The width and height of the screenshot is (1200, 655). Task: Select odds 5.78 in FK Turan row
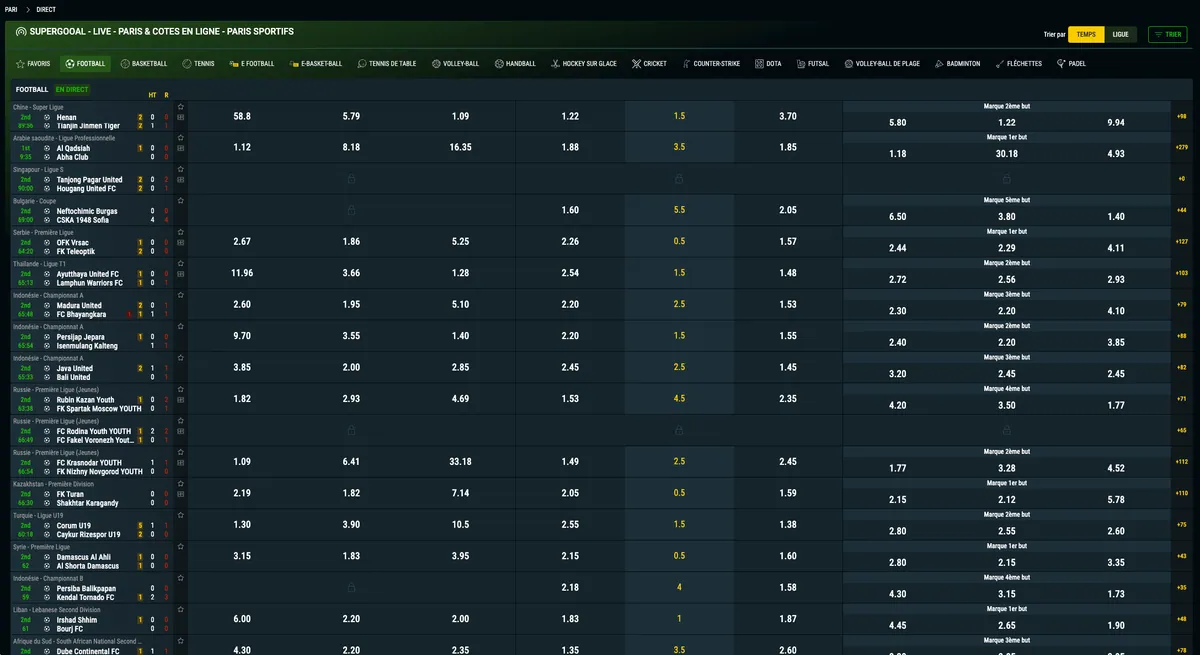click(x=1116, y=499)
